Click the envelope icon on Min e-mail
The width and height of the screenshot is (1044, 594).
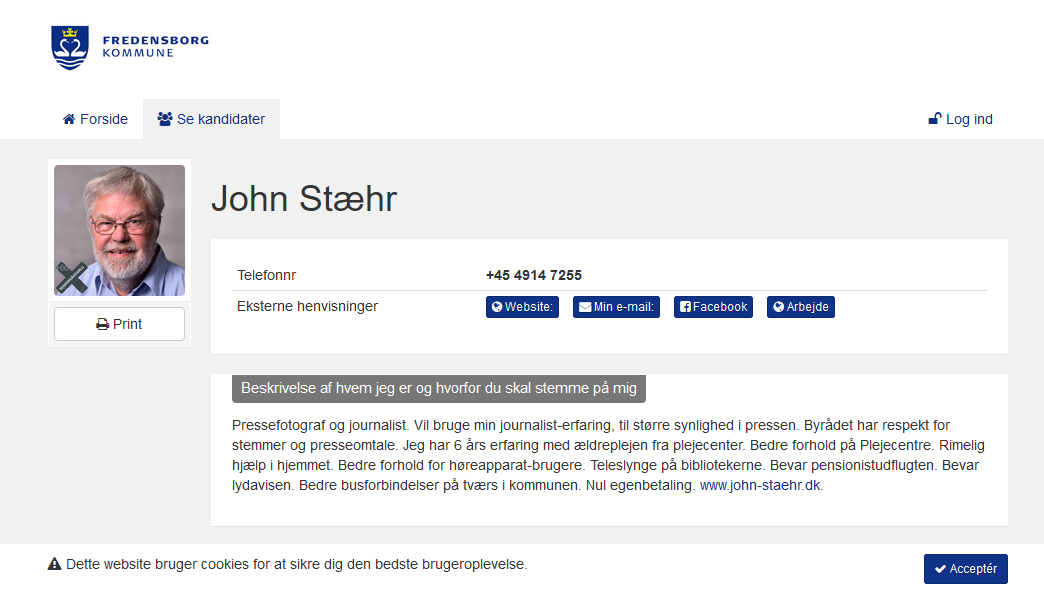[584, 307]
